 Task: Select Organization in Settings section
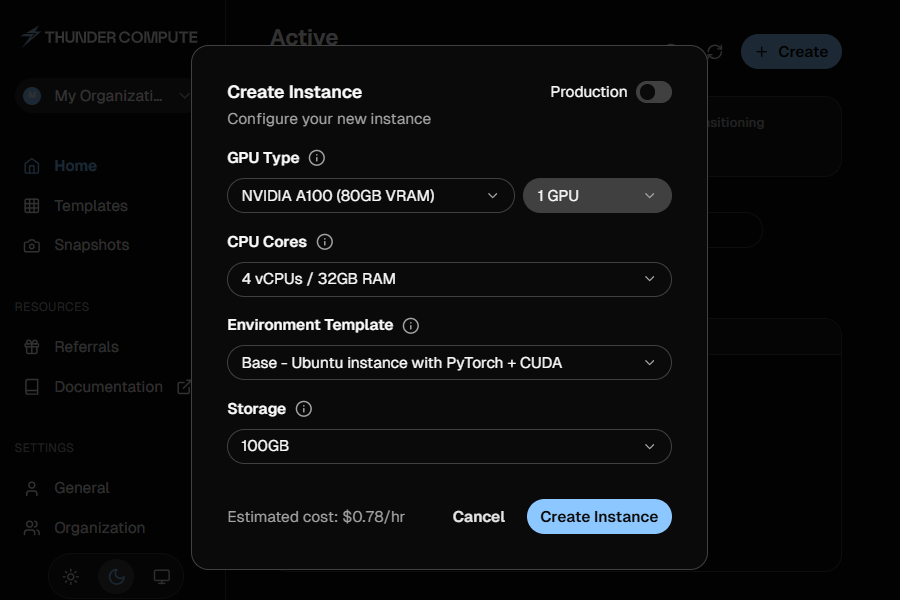click(x=97, y=527)
